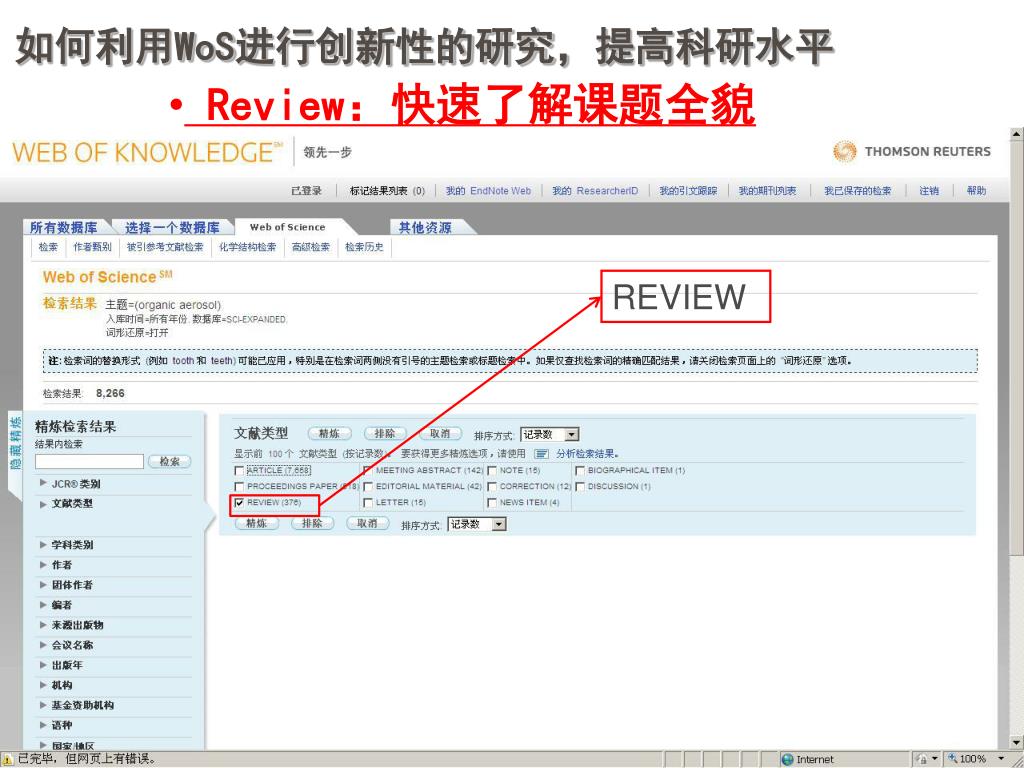Open the 检索 sub-tab

[x=48, y=247]
